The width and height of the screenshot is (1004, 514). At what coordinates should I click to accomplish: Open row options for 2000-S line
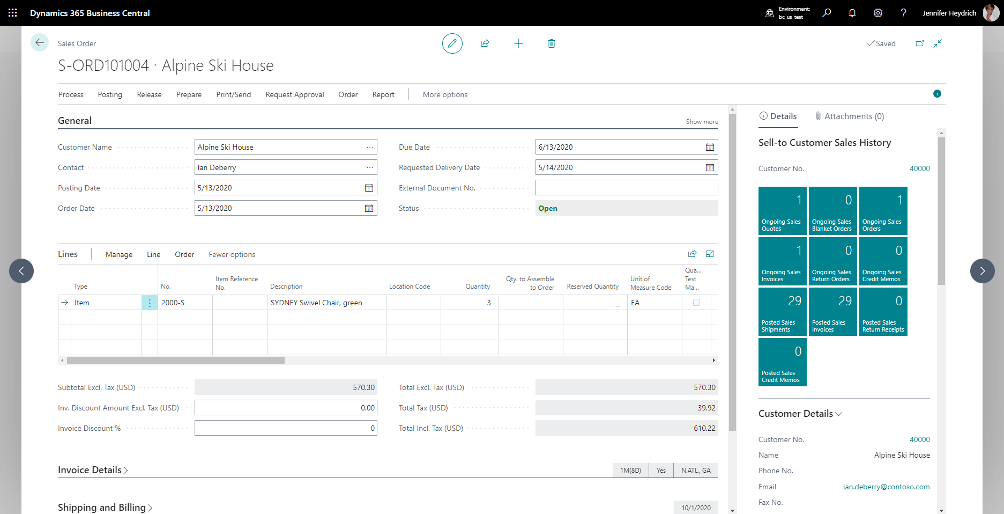(x=149, y=302)
